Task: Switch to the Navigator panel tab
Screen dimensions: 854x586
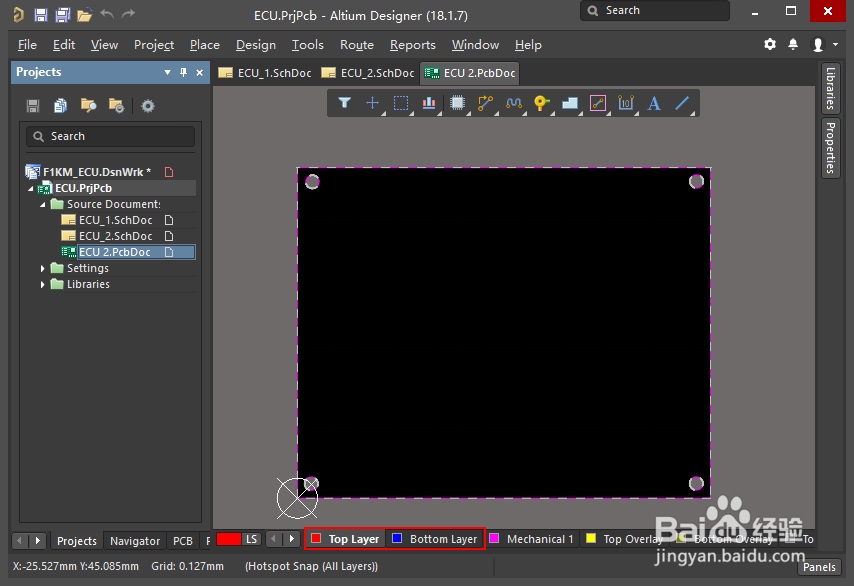Action: coord(135,541)
